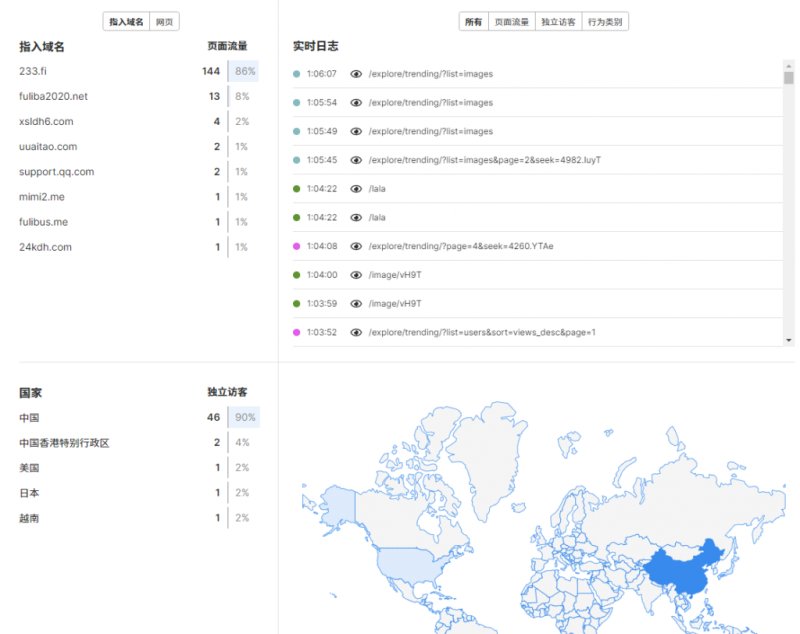Switch to 指入域名 tab
800x634 pixels.
pos(126,22)
